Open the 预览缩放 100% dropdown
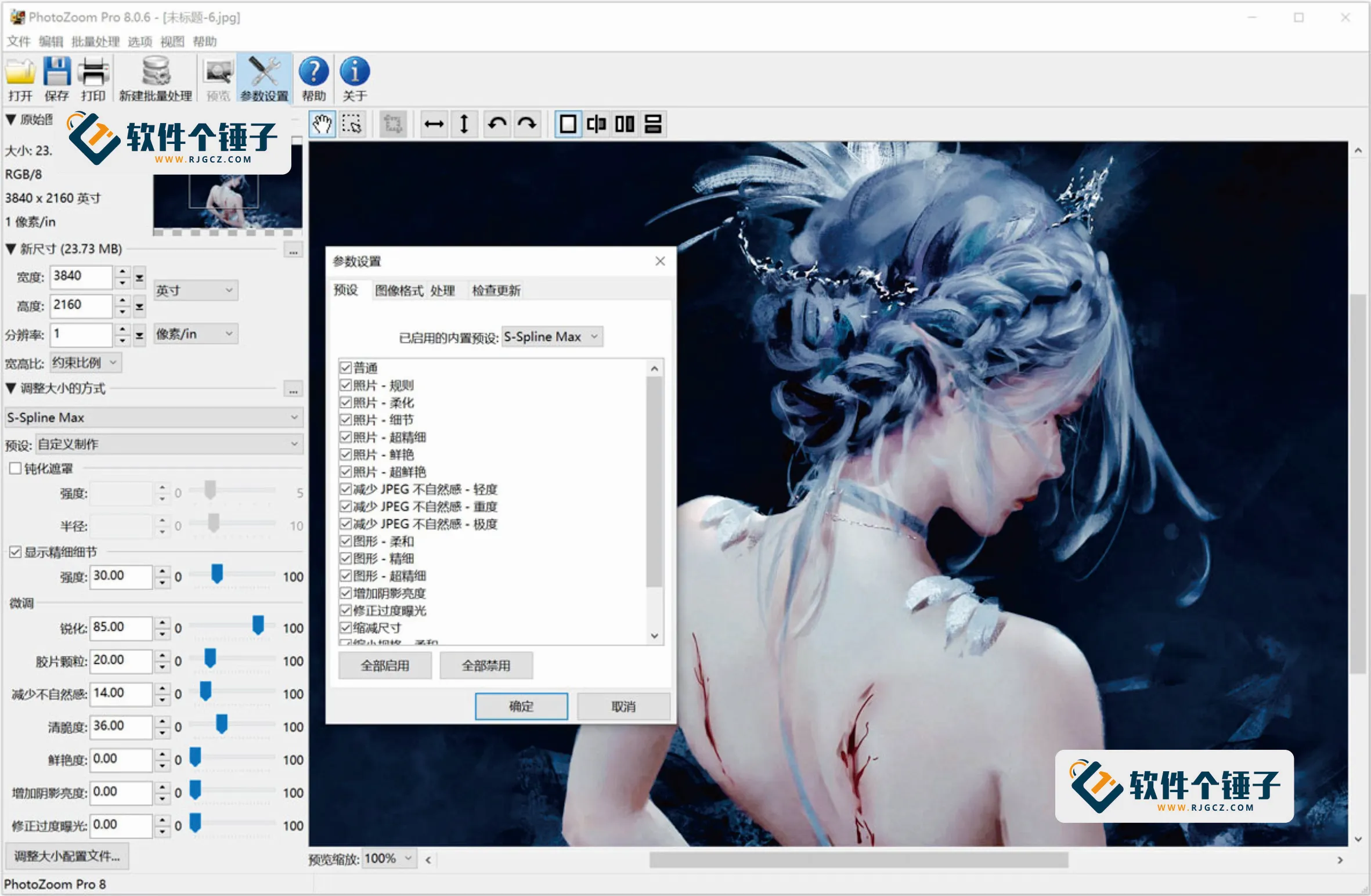Image resolution: width=1371 pixels, height=896 pixels. click(390, 858)
